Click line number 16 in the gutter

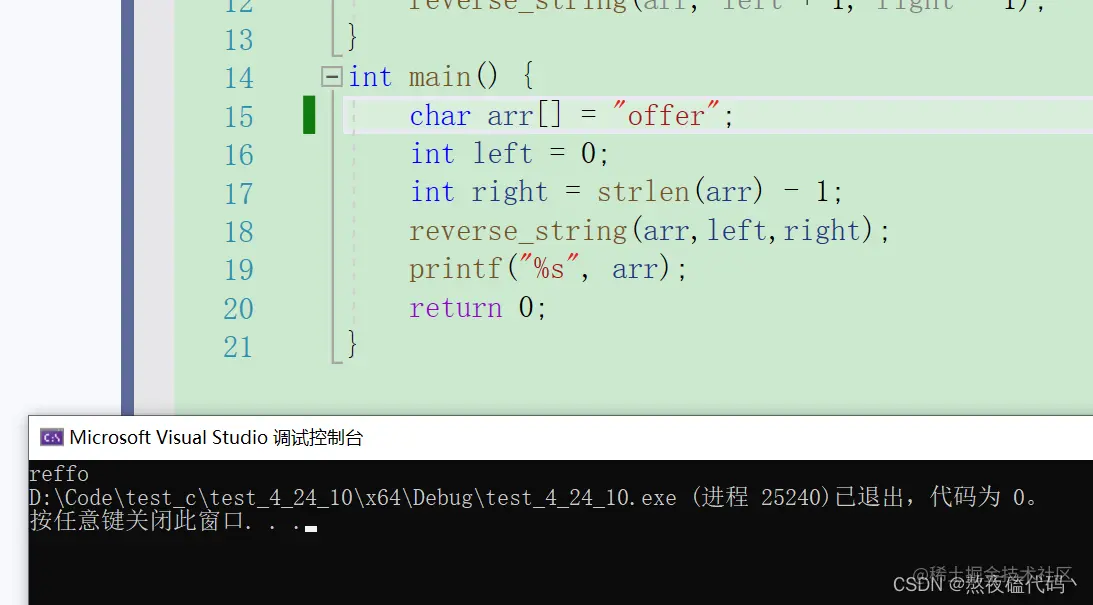(239, 155)
